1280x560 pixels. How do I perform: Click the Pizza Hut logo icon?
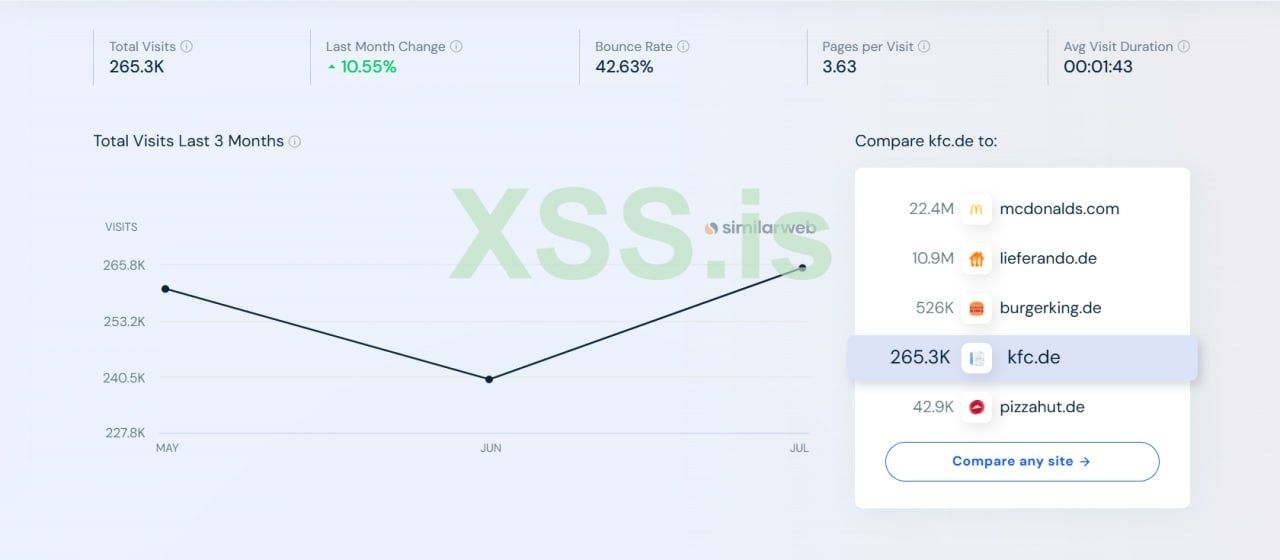tap(977, 407)
